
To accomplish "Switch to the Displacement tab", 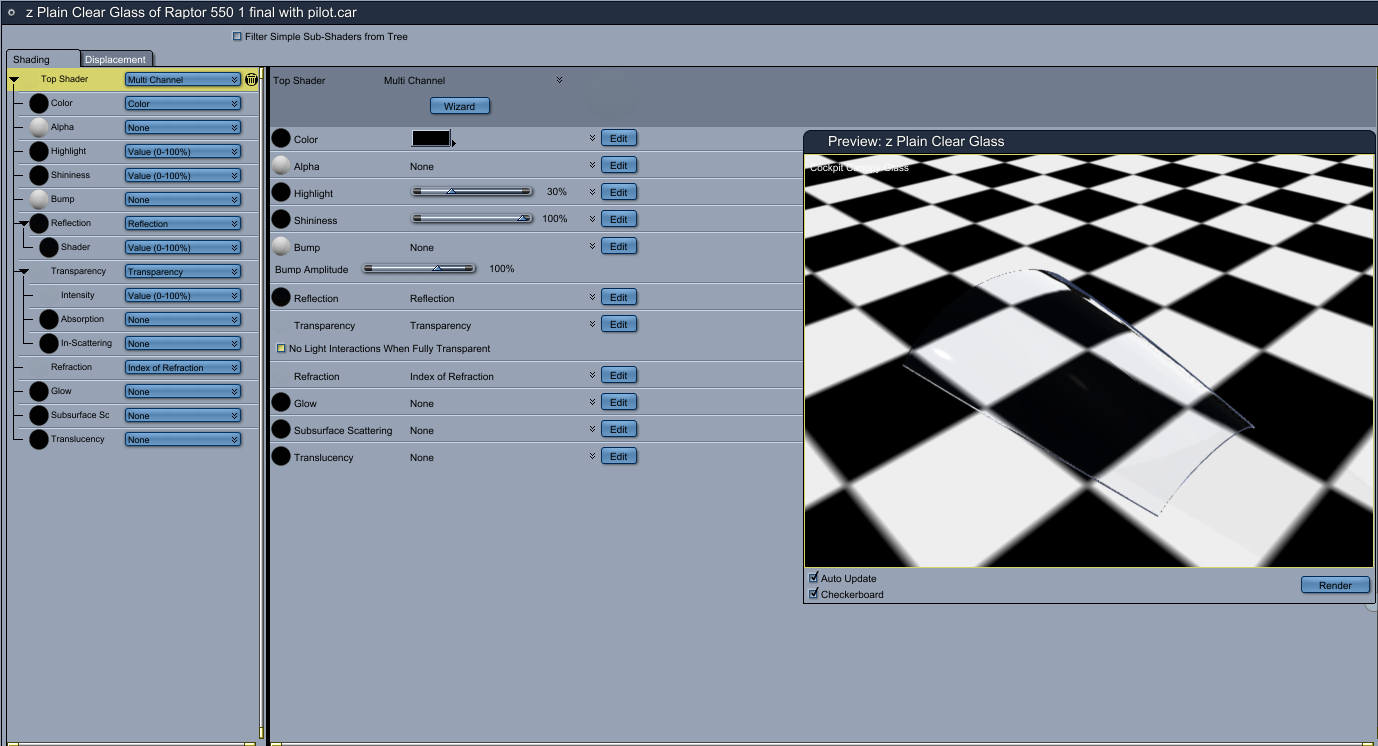I will pos(116,59).
